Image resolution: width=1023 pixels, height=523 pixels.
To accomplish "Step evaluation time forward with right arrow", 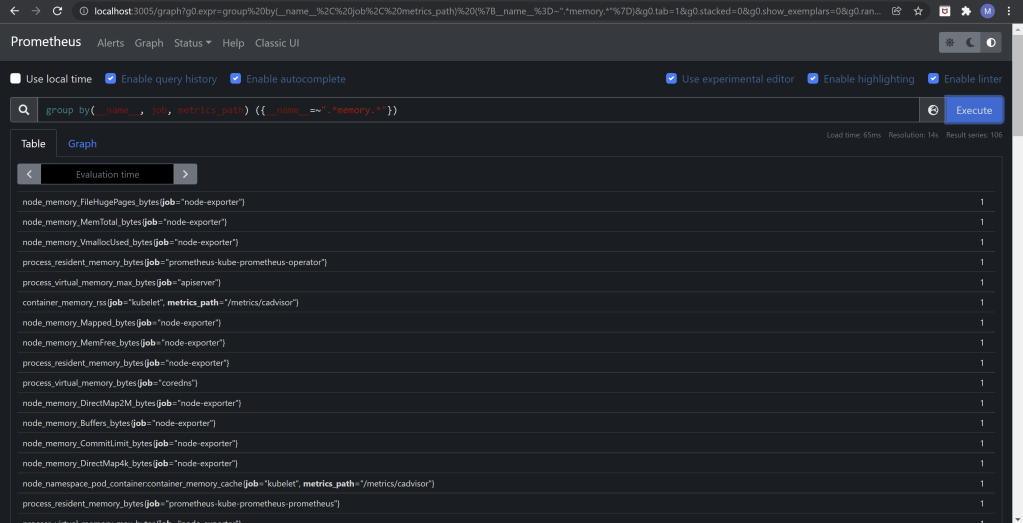I will pyautogui.click(x=185, y=174).
